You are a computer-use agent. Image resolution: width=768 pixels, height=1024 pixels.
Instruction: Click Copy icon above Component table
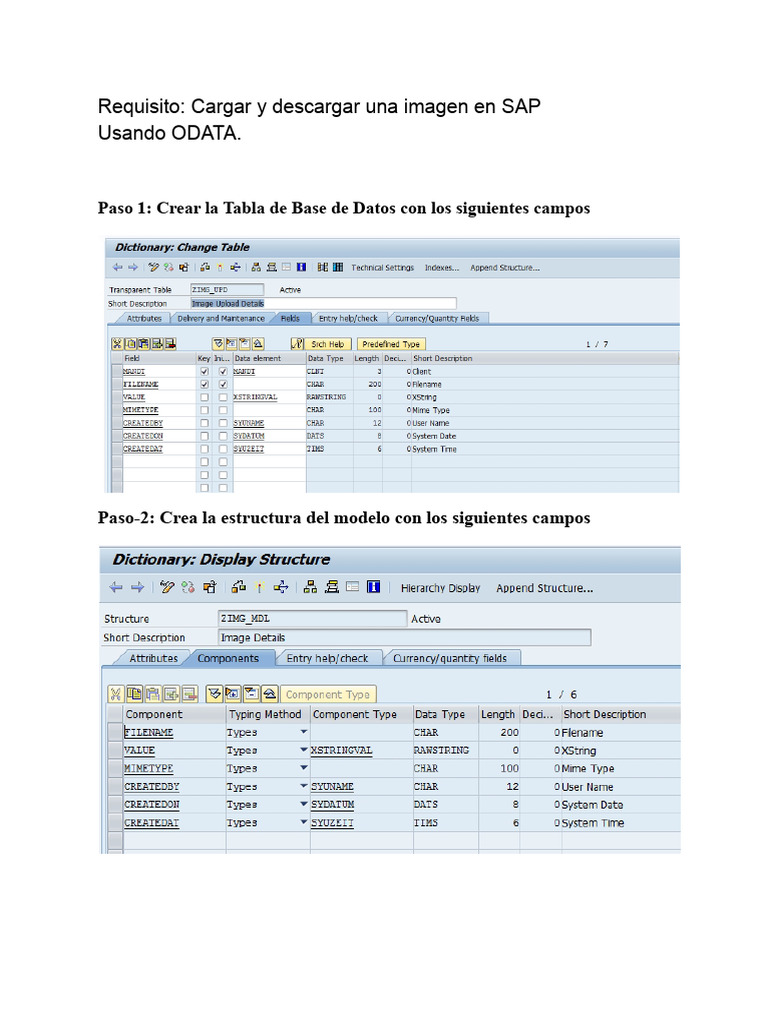coord(134,694)
